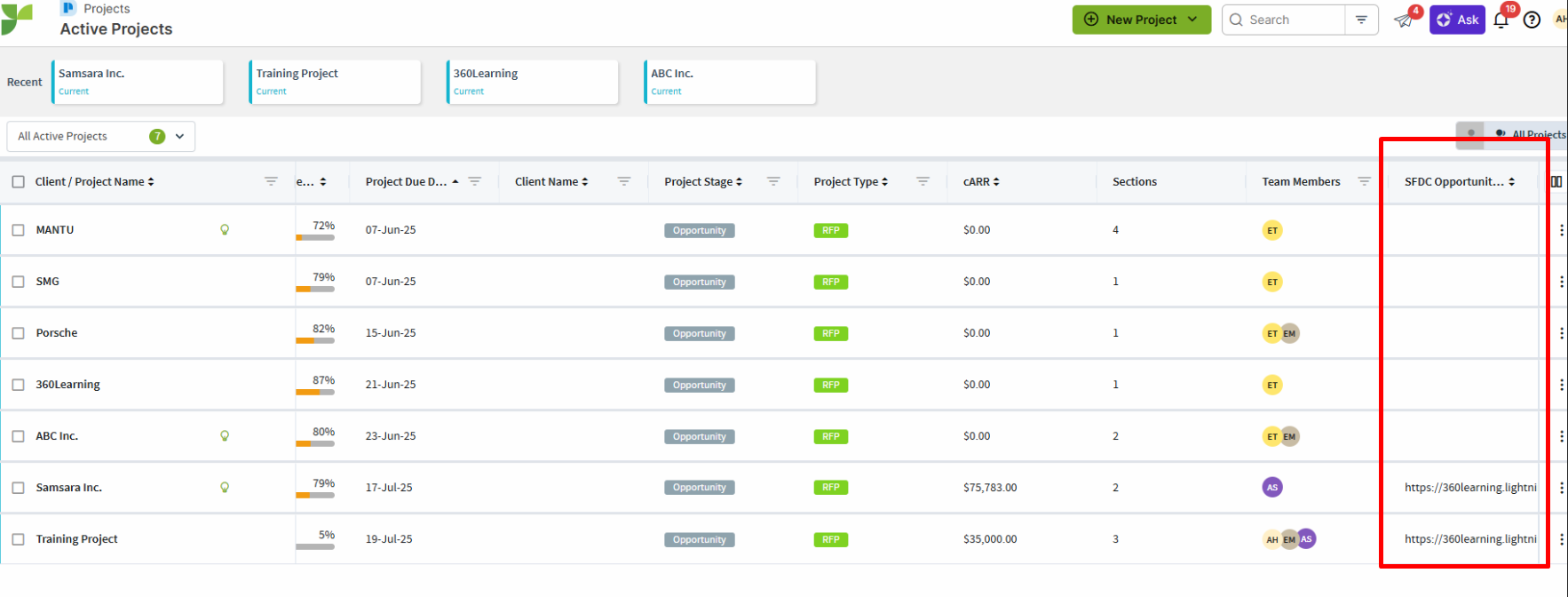Open filter for Client / Project Name column
This screenshot has height=597, width=1568.
tap(271, 181)
